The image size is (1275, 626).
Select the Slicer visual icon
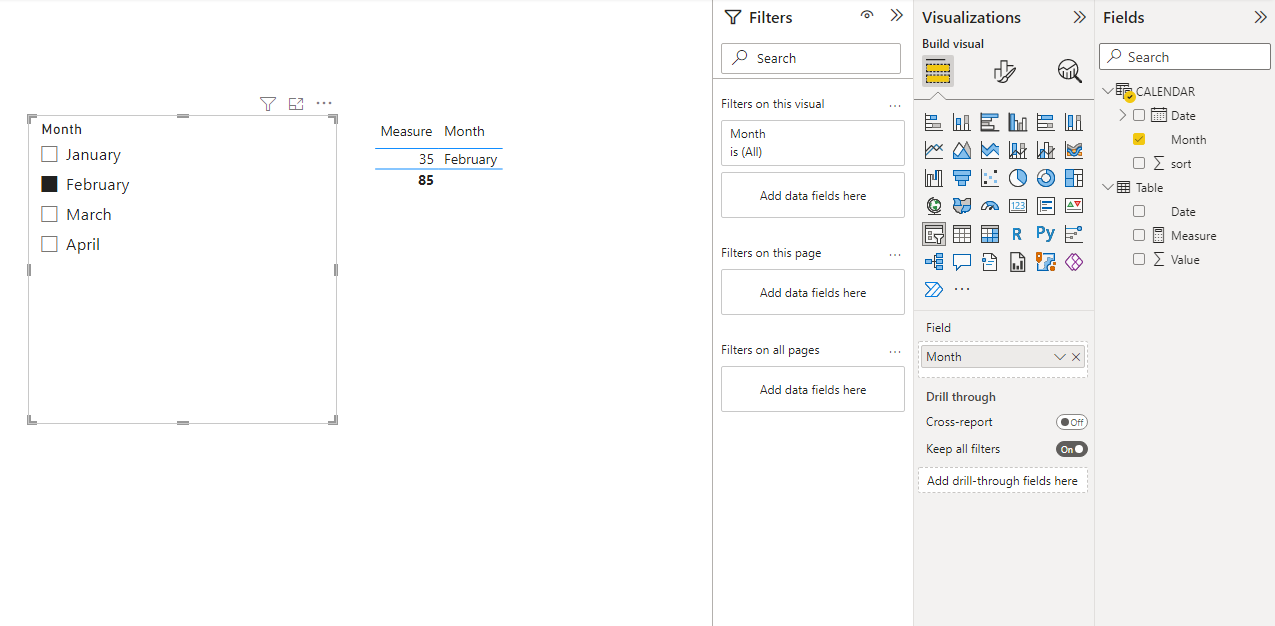934,234
